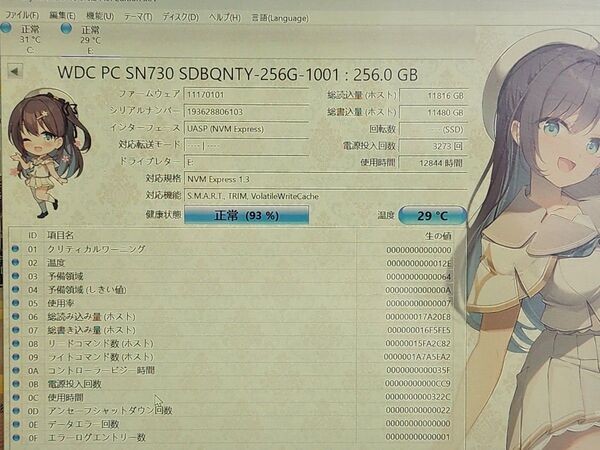Click the status icon for row 03 予備領域
Screen dimensions: 600x450
(15, 276)
